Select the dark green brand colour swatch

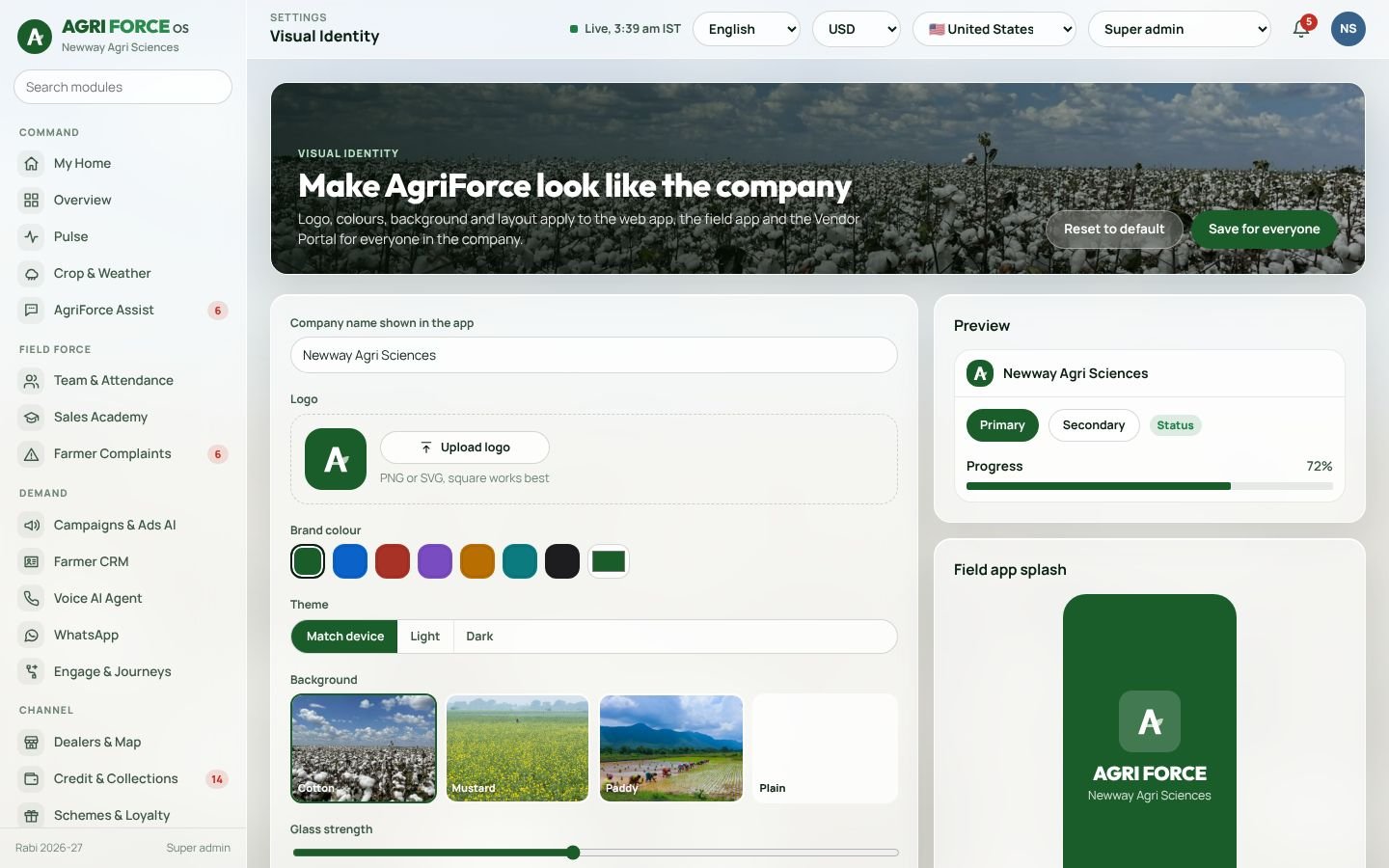[x=308, y=561]
